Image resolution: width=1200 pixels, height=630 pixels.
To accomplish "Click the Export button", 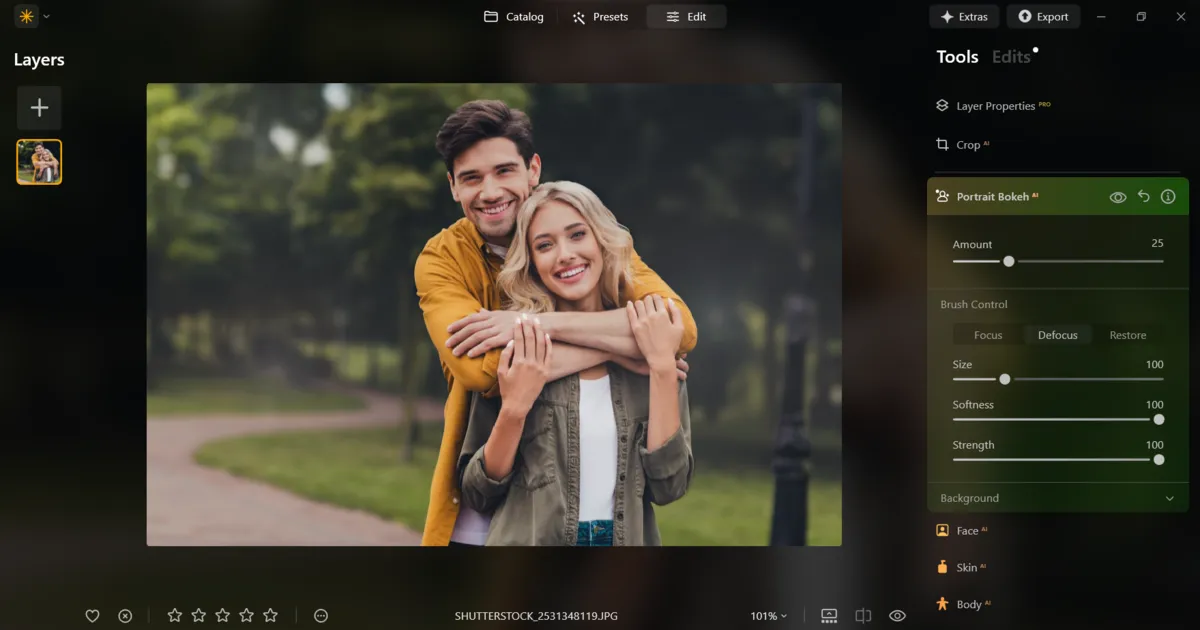I will [1043, 16].
